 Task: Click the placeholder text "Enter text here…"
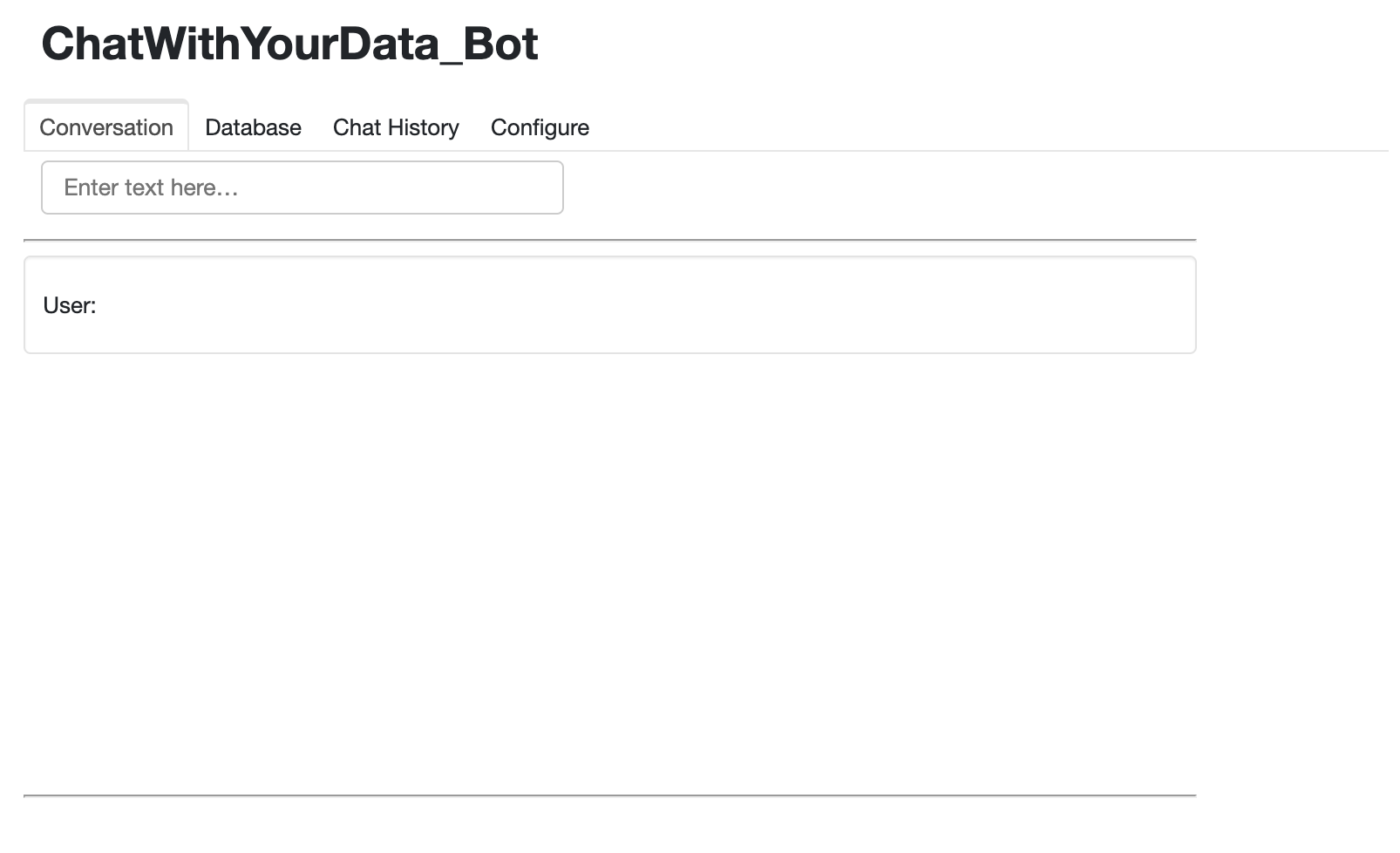(151, 188)
